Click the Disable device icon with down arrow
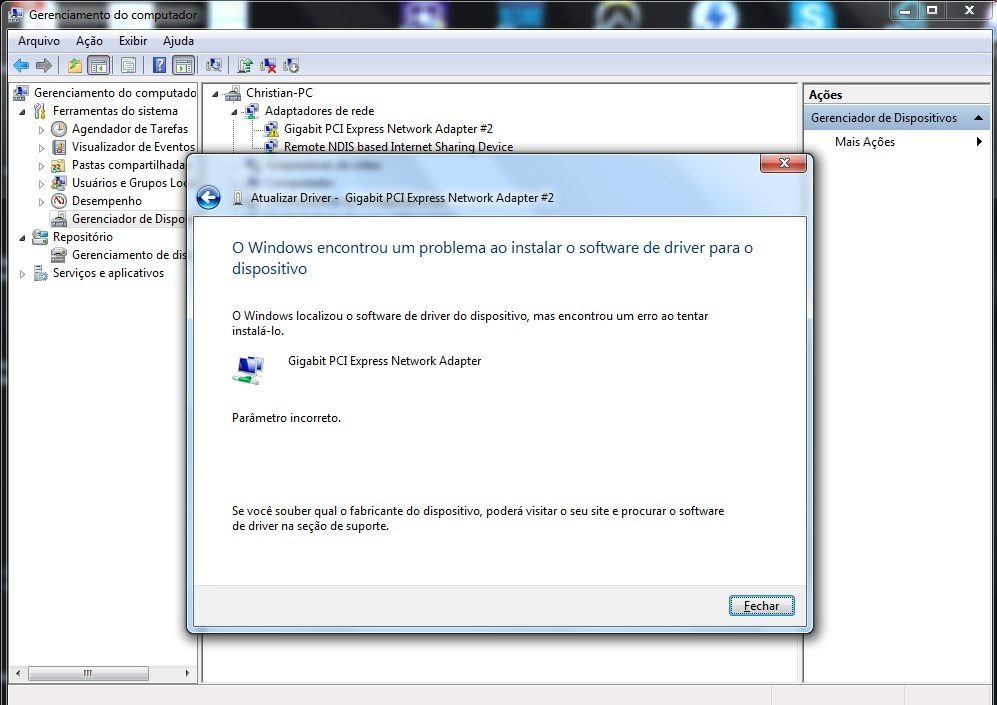This screenshot has width=997, height=705. click(x=291, y=65)
